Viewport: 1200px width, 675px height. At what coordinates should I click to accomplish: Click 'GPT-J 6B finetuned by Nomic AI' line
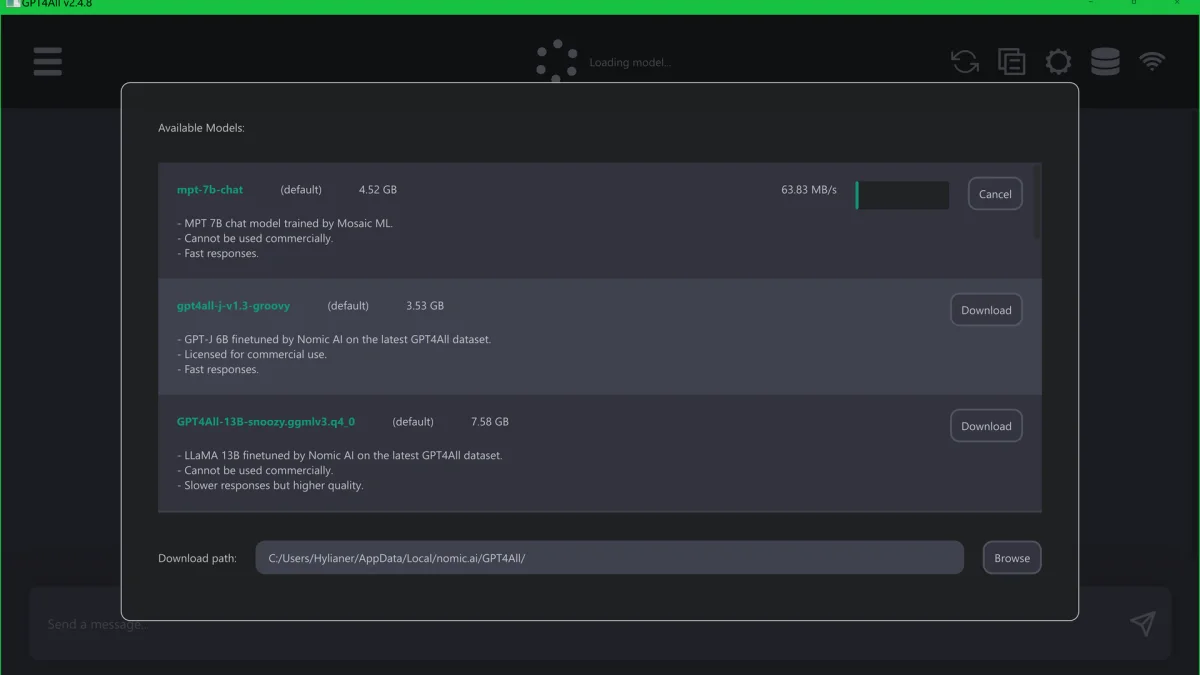334,340
